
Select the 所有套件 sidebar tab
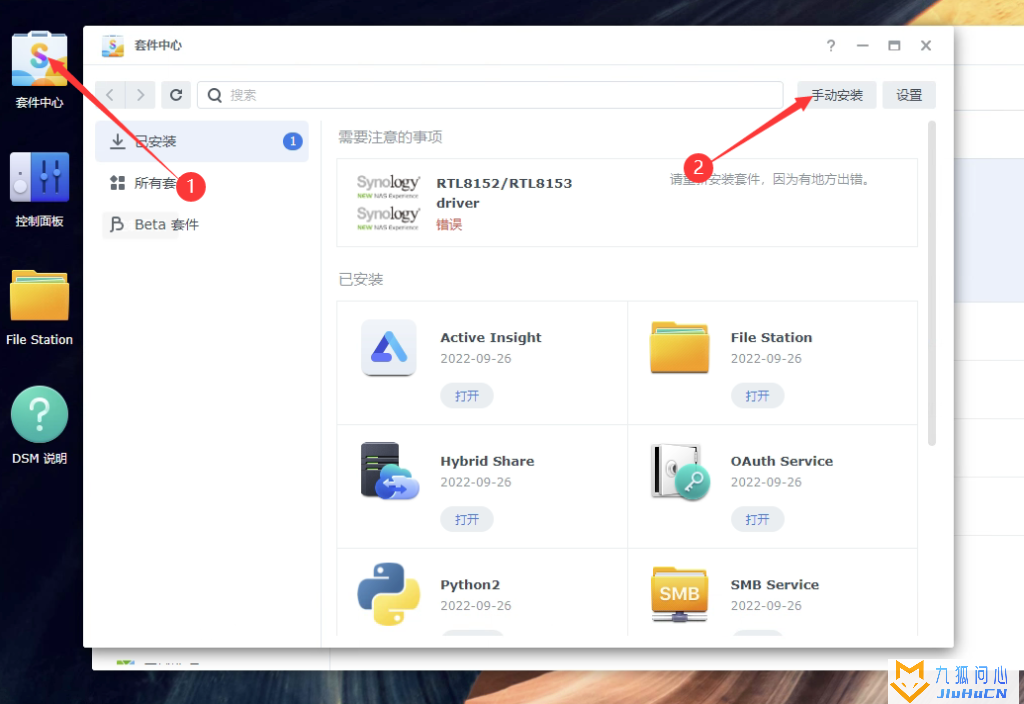pyautogui.click(x=202, y=183)
